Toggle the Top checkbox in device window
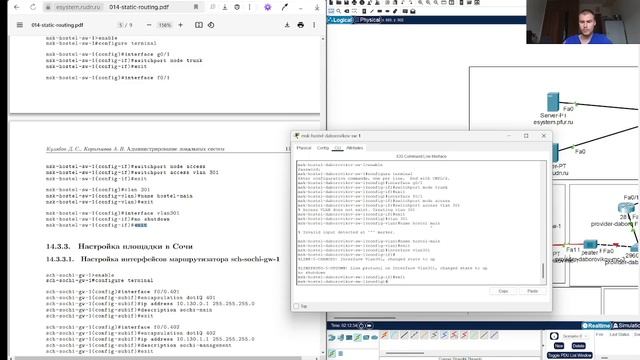Screen dimensions: 640x360 [x=296, y=306]
